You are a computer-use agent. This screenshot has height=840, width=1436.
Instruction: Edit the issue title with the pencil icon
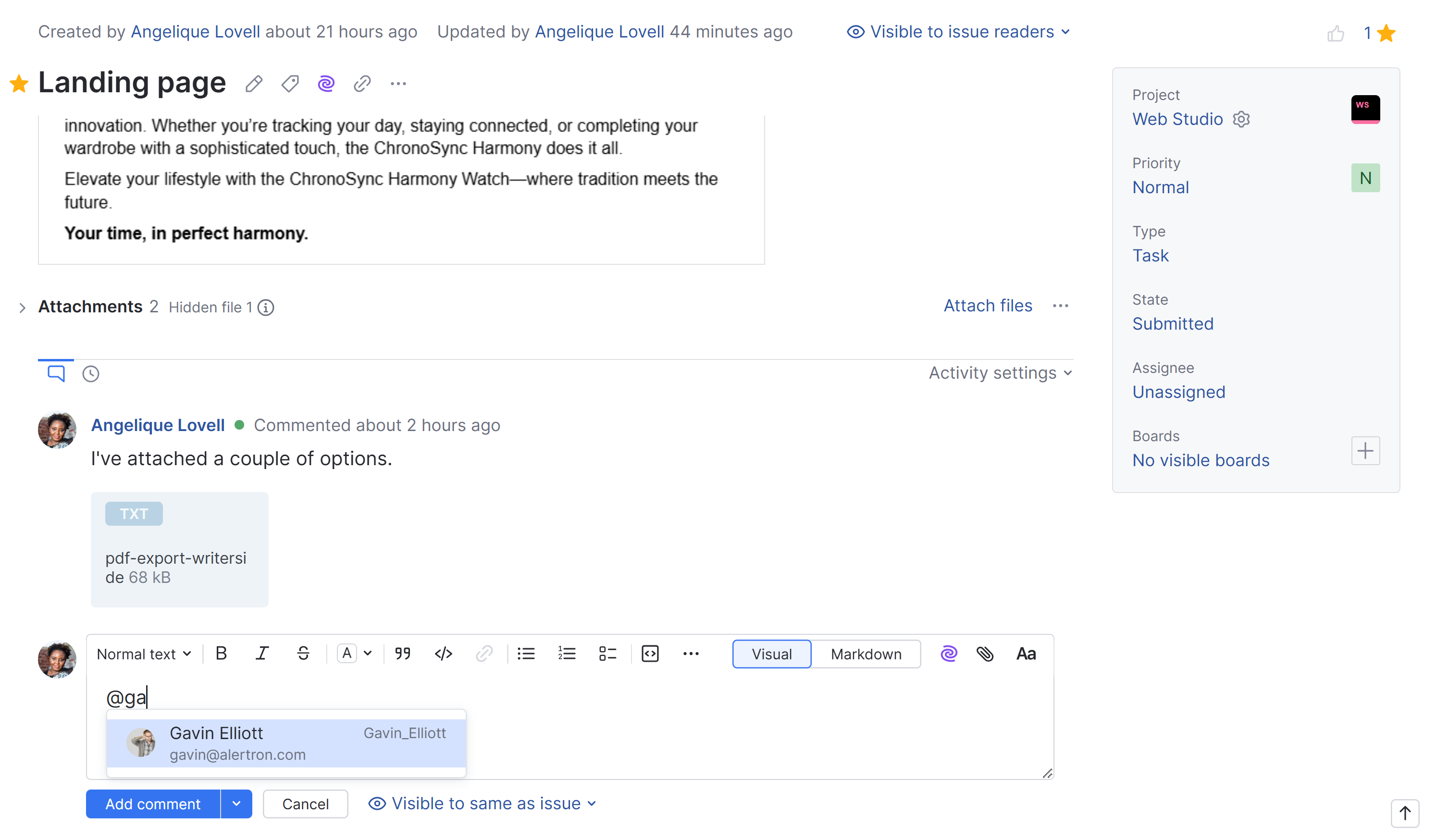254,83
